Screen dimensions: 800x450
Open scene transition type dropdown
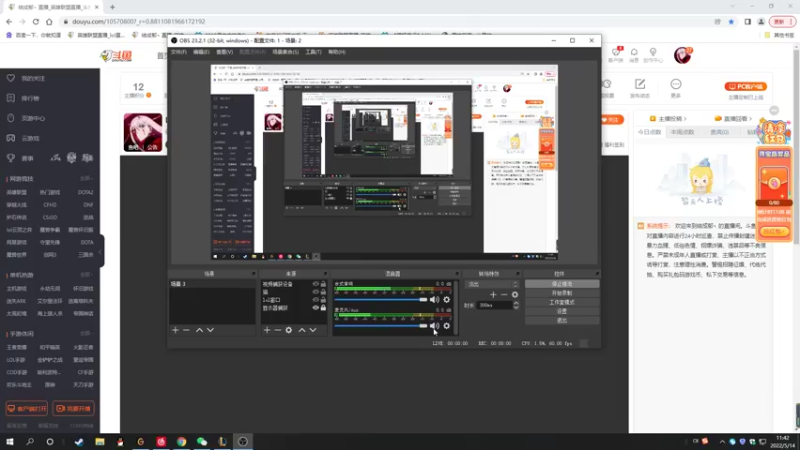click(491, 284)
